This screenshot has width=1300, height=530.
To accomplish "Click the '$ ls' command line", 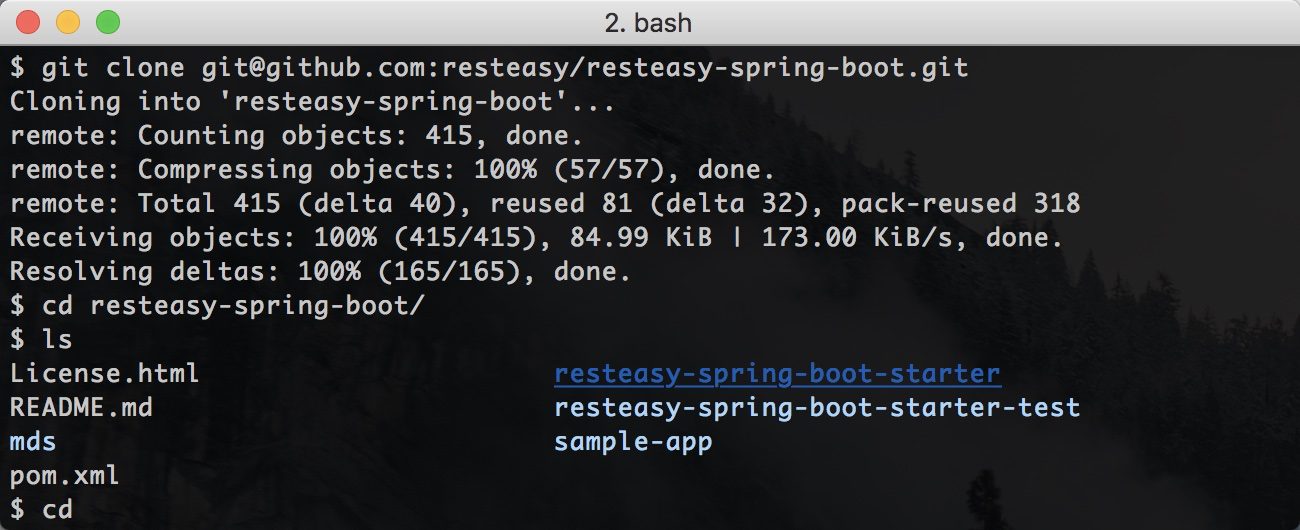I will pos(41,340).
